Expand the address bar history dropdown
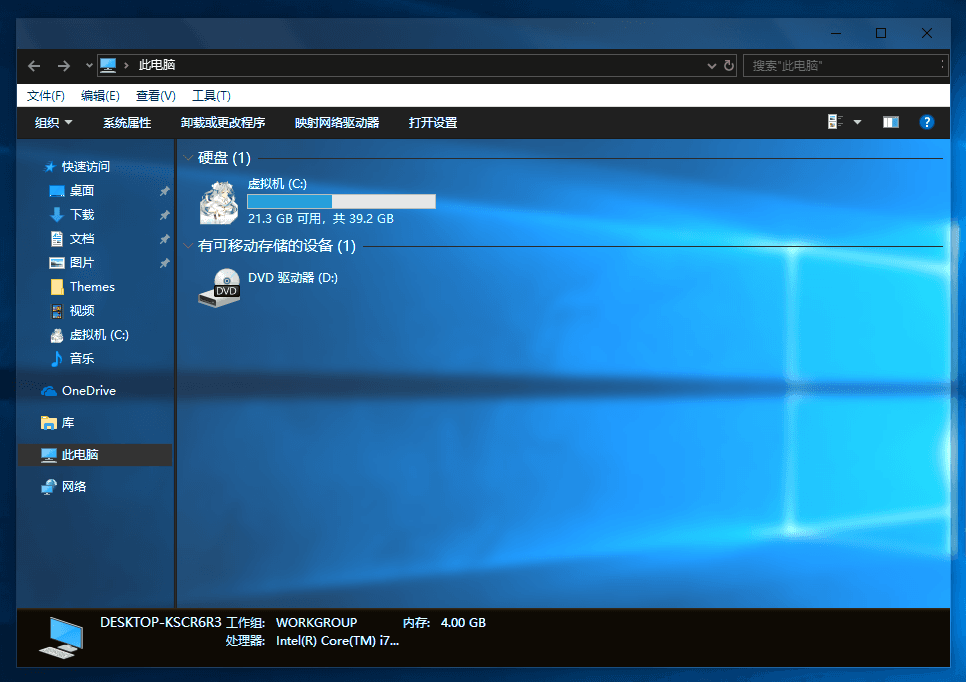Image resolution: width=966 pixels, height=682 pixels. [x=712, y=65]
